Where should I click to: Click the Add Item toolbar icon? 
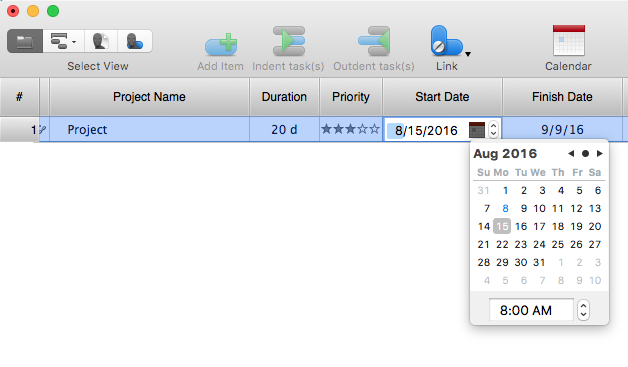coord(221,44)
